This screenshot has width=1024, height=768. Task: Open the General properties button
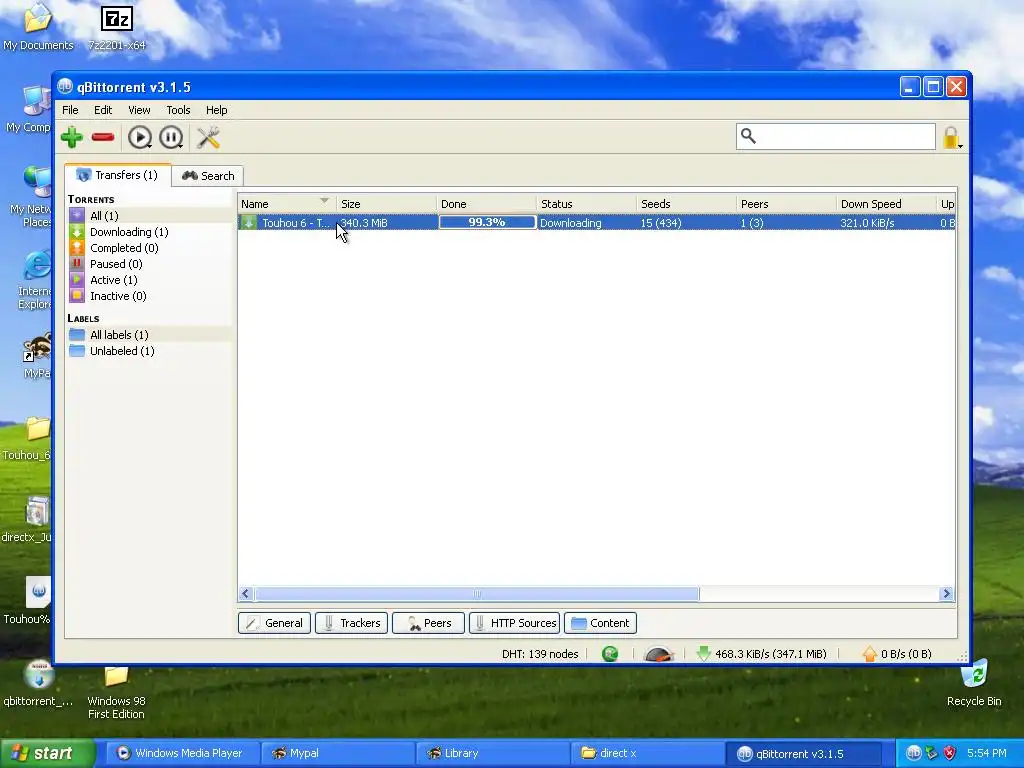274,623
